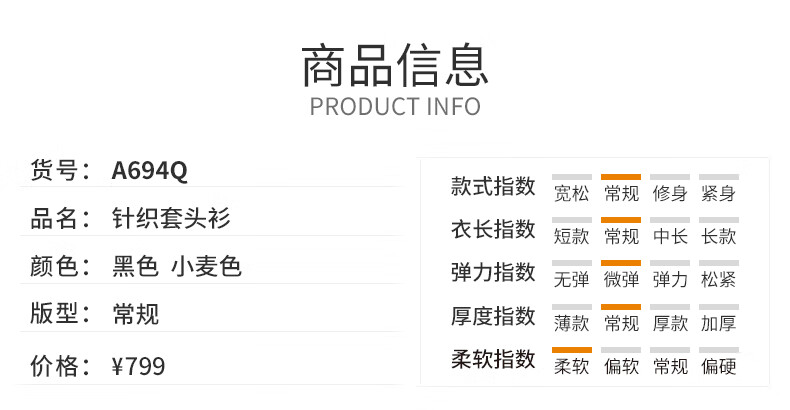Screen dimensions: 790x410
Task: Click the orange 常规 bar in 款式指数
Action: point(621,177)
